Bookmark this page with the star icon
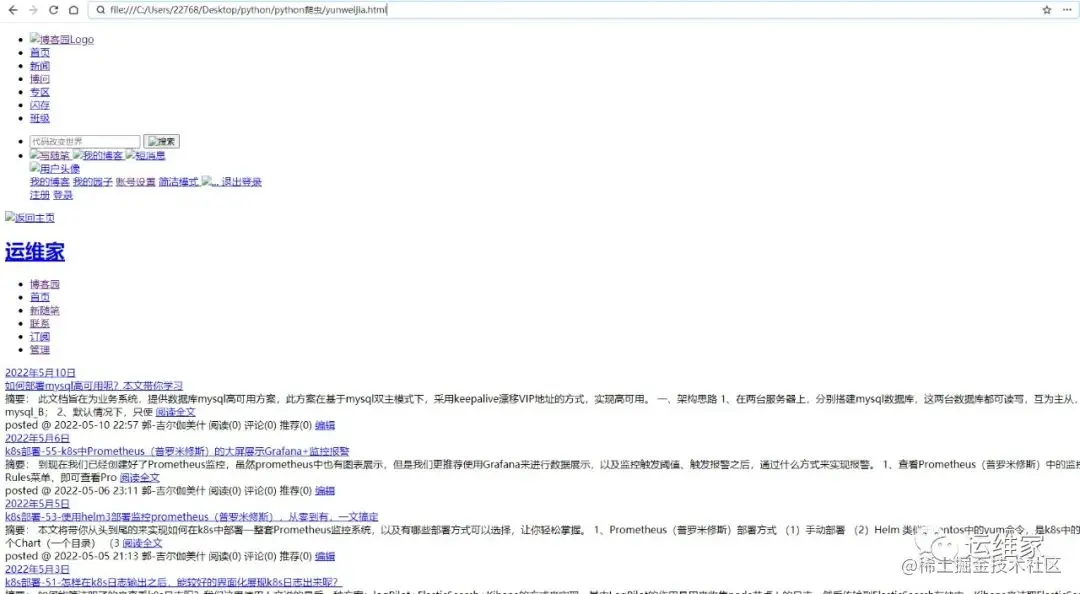The width and height of the screenshot is (1080, 594). click(1047, 10)
